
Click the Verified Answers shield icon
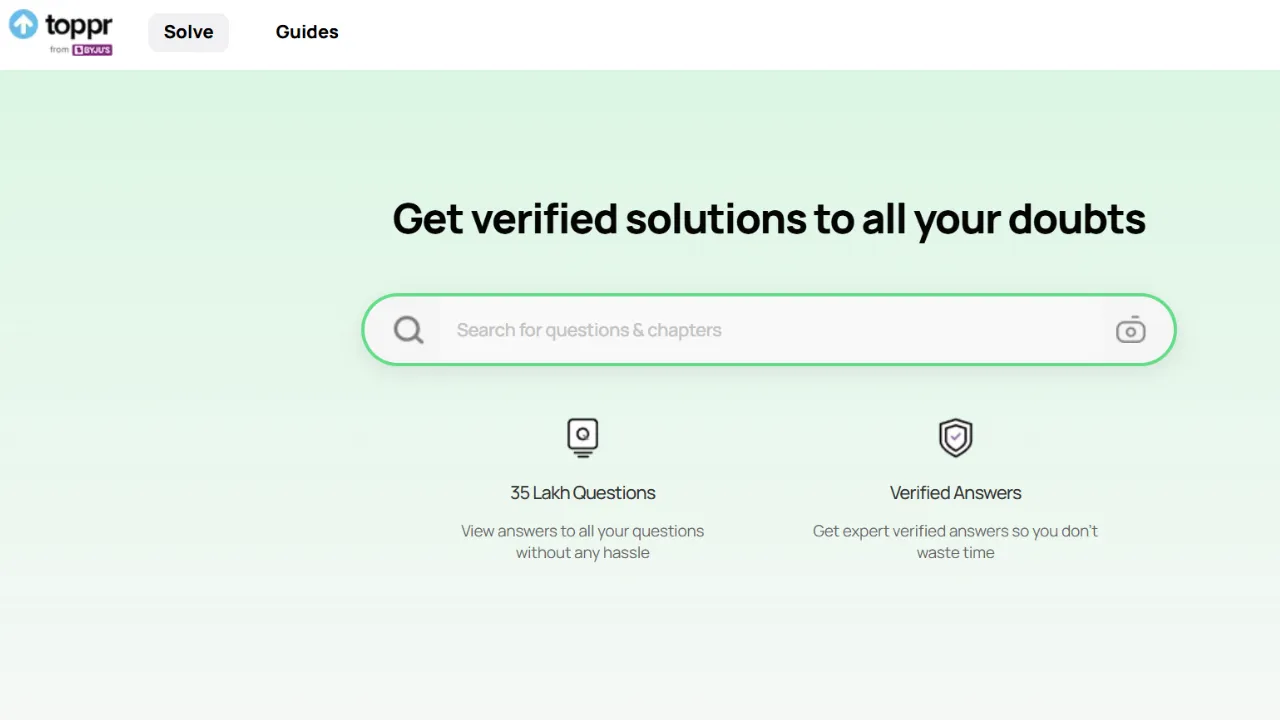pos(955,437)
